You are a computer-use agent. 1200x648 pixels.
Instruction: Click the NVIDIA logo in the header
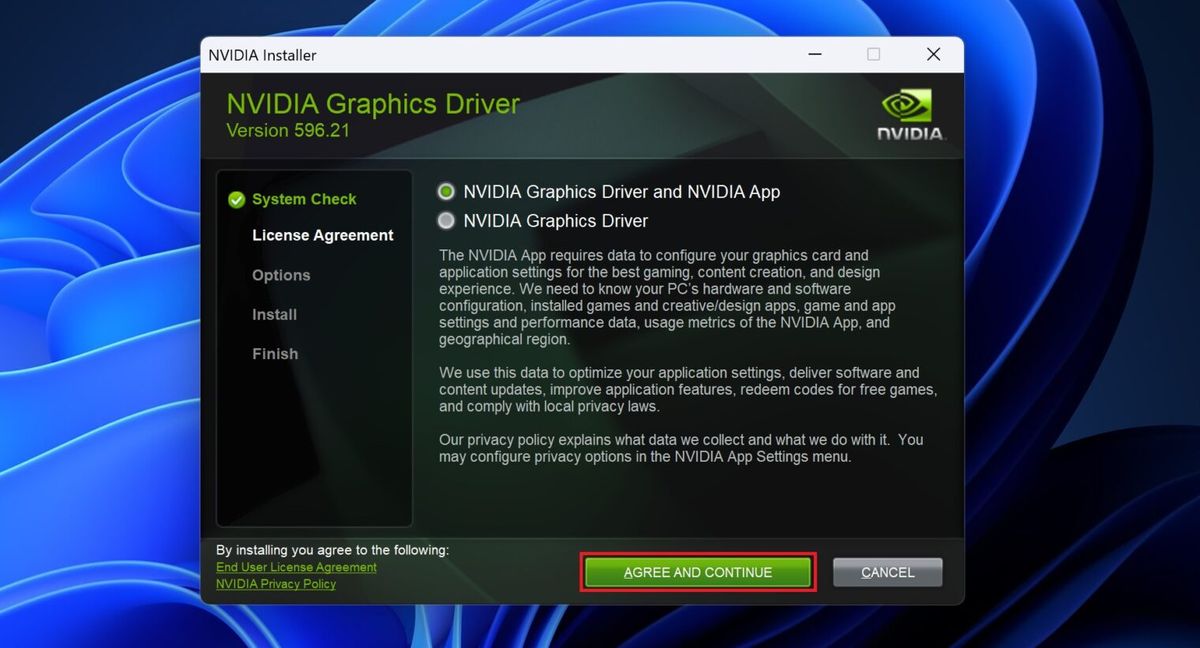(910, 114)
